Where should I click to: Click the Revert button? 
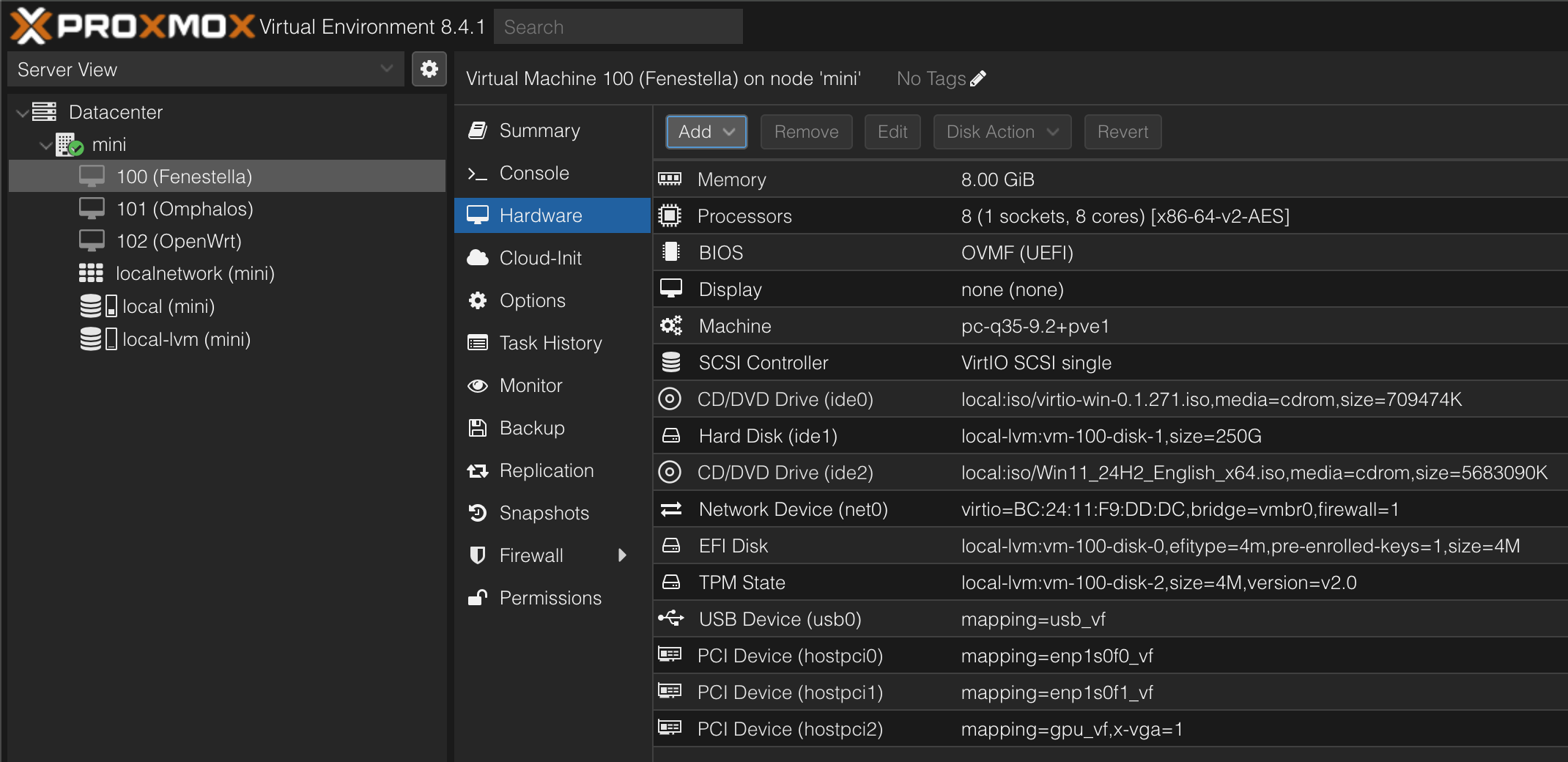1123,132
